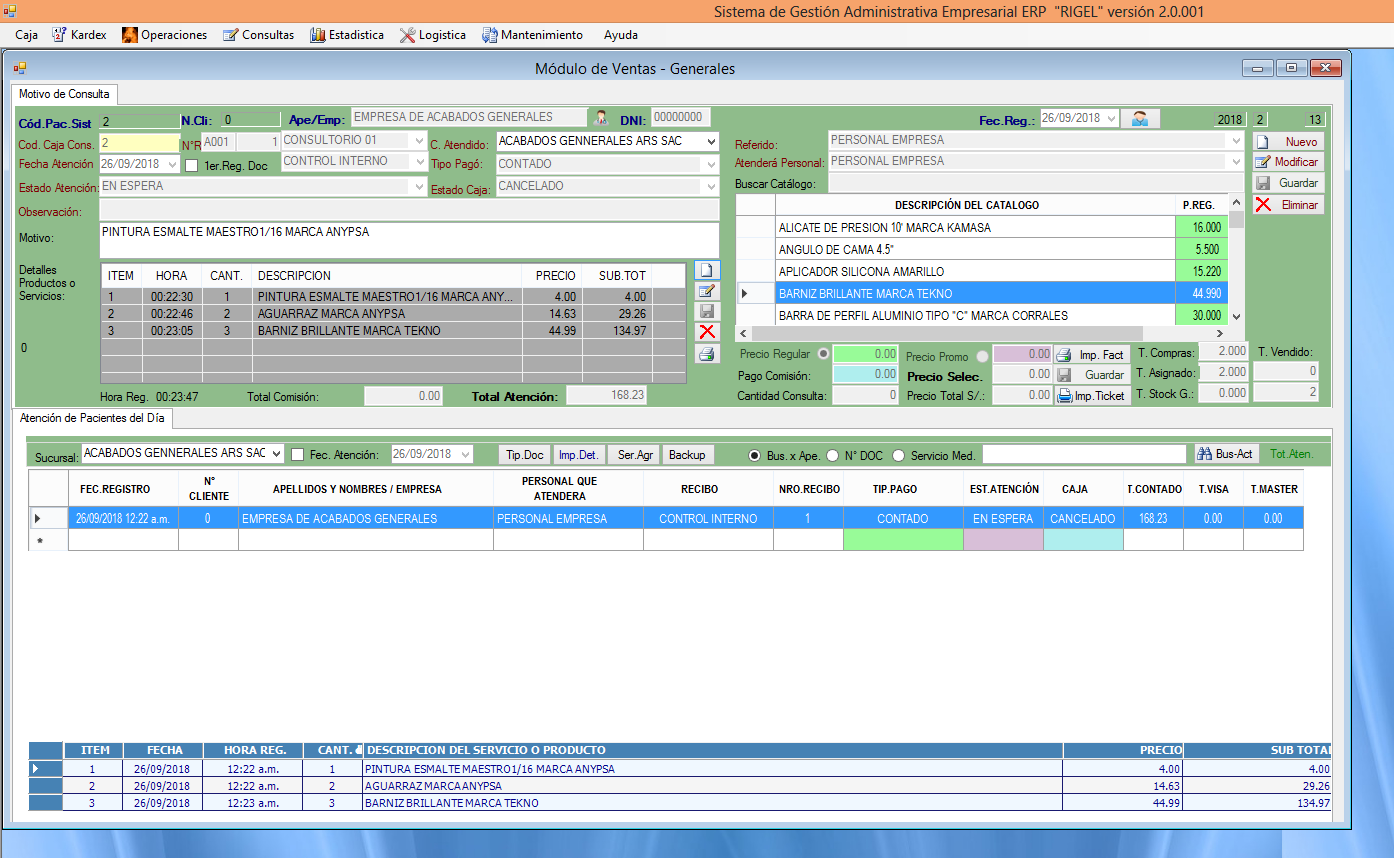Screen dimensions: 1394x858
Task: Open the CONTROL INTERNO dropdown
Action: click(419, 161)
